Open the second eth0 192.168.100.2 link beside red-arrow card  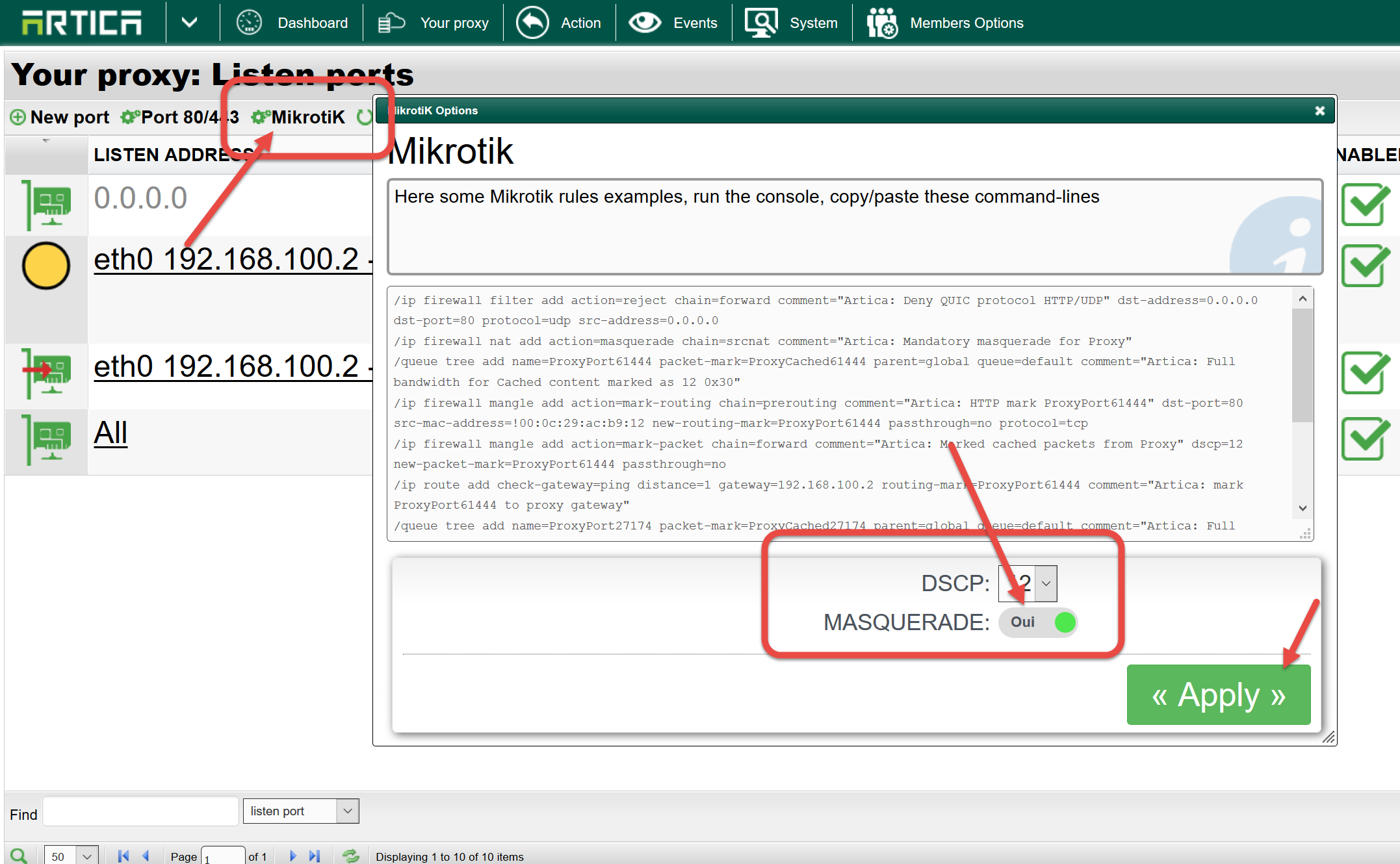click(233, 366)
